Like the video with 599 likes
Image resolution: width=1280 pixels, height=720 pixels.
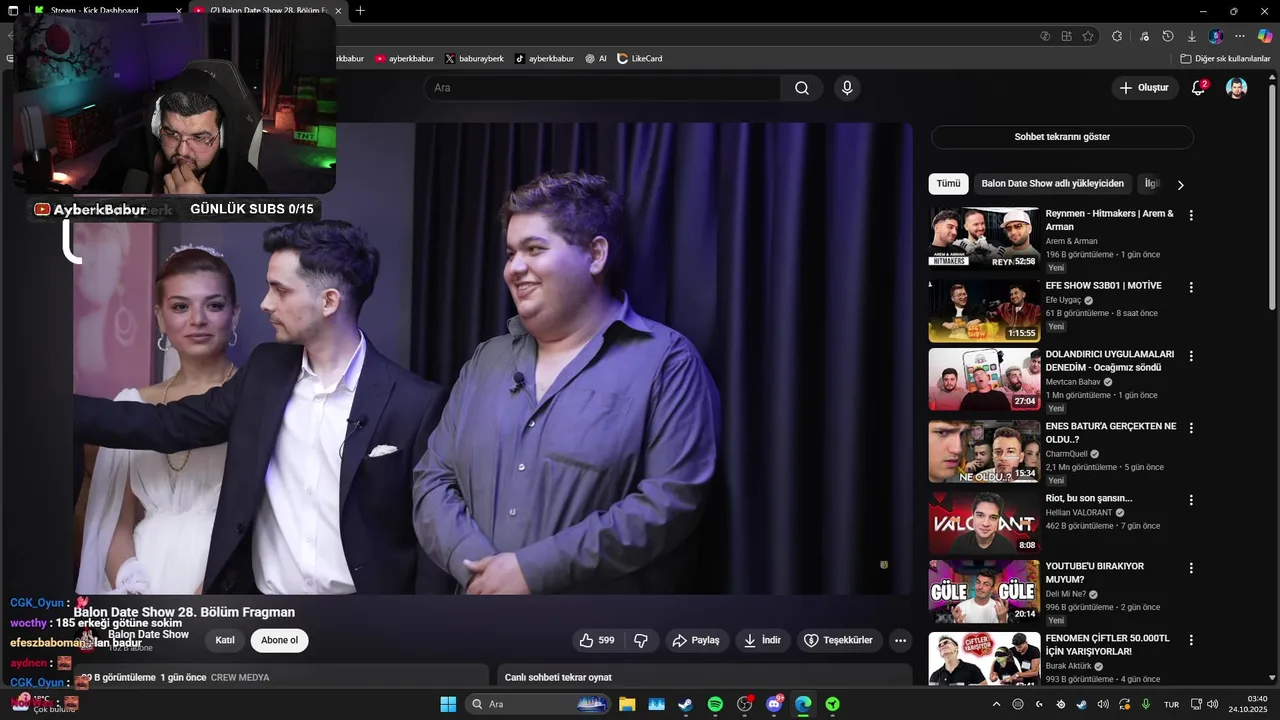click(x=597, y=640)
